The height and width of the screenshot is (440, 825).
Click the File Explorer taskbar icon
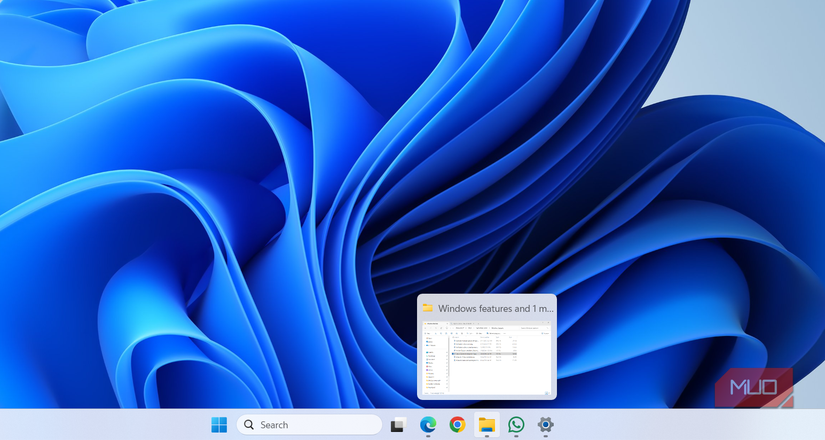pos(487,425)
